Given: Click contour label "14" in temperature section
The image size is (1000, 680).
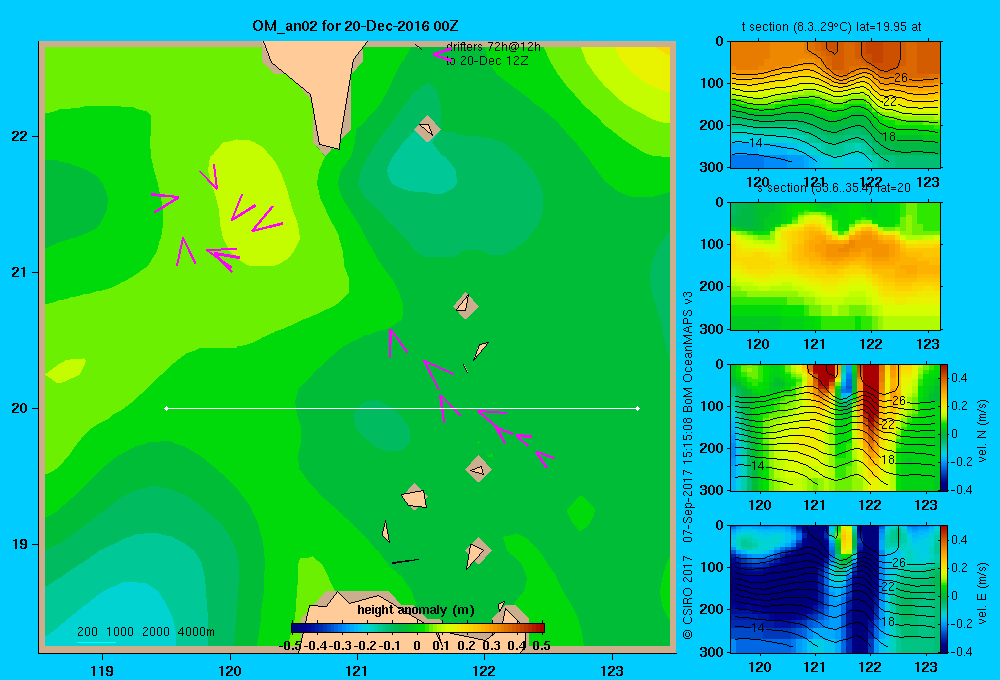Looking at the screenshot, I should pos(755,143).
